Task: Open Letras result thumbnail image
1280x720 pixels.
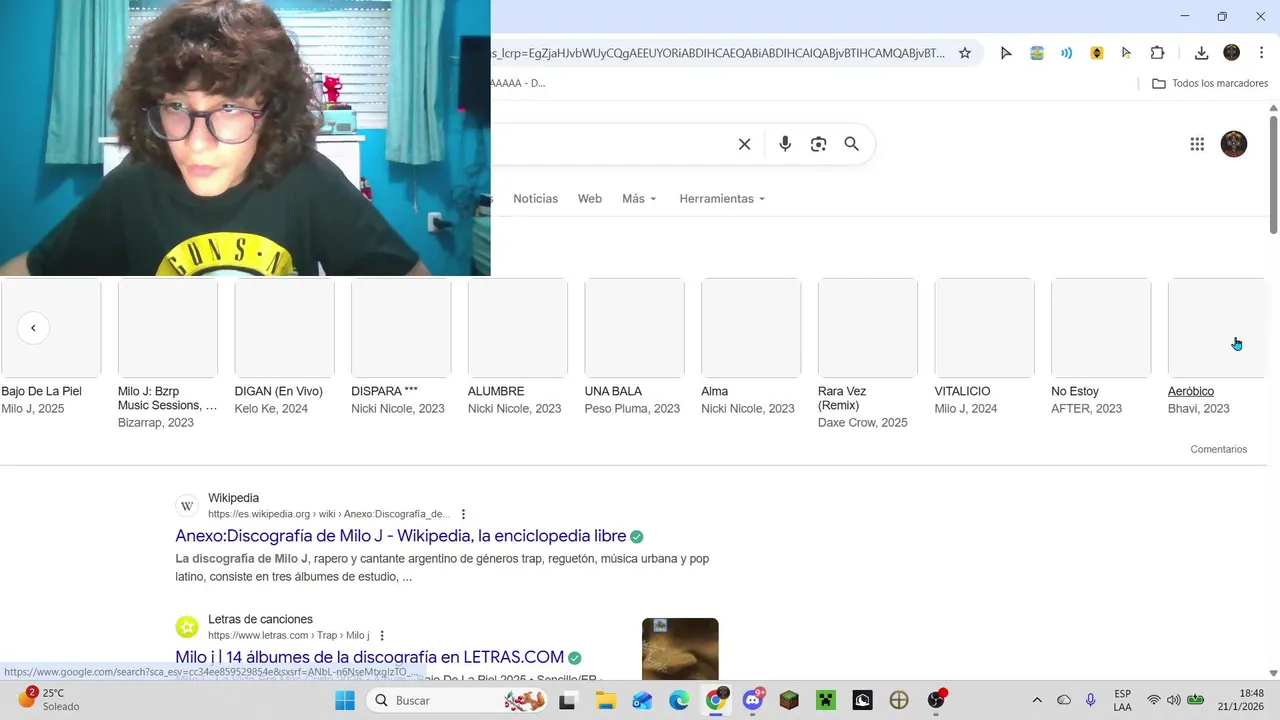Action: [x=680, y=649]
